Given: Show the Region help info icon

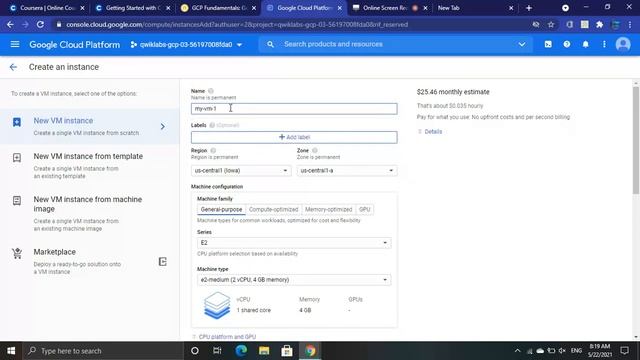Looking at the screenshot, I should (213, 151).
